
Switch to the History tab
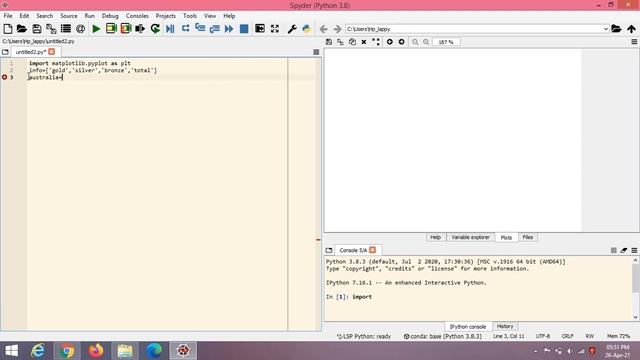(x=505, y=327)
